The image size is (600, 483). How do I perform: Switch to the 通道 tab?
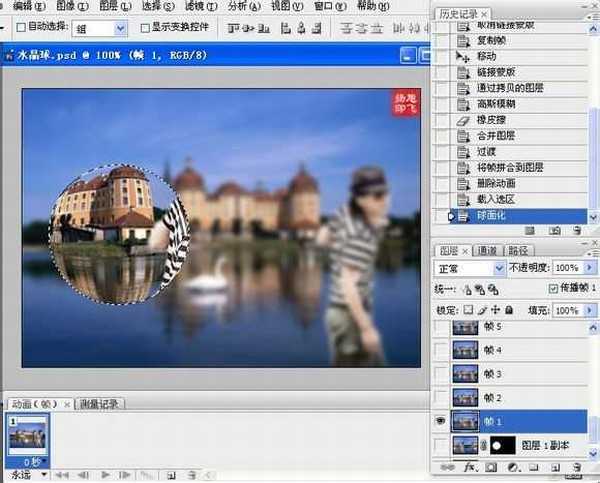tap(487, 250)
